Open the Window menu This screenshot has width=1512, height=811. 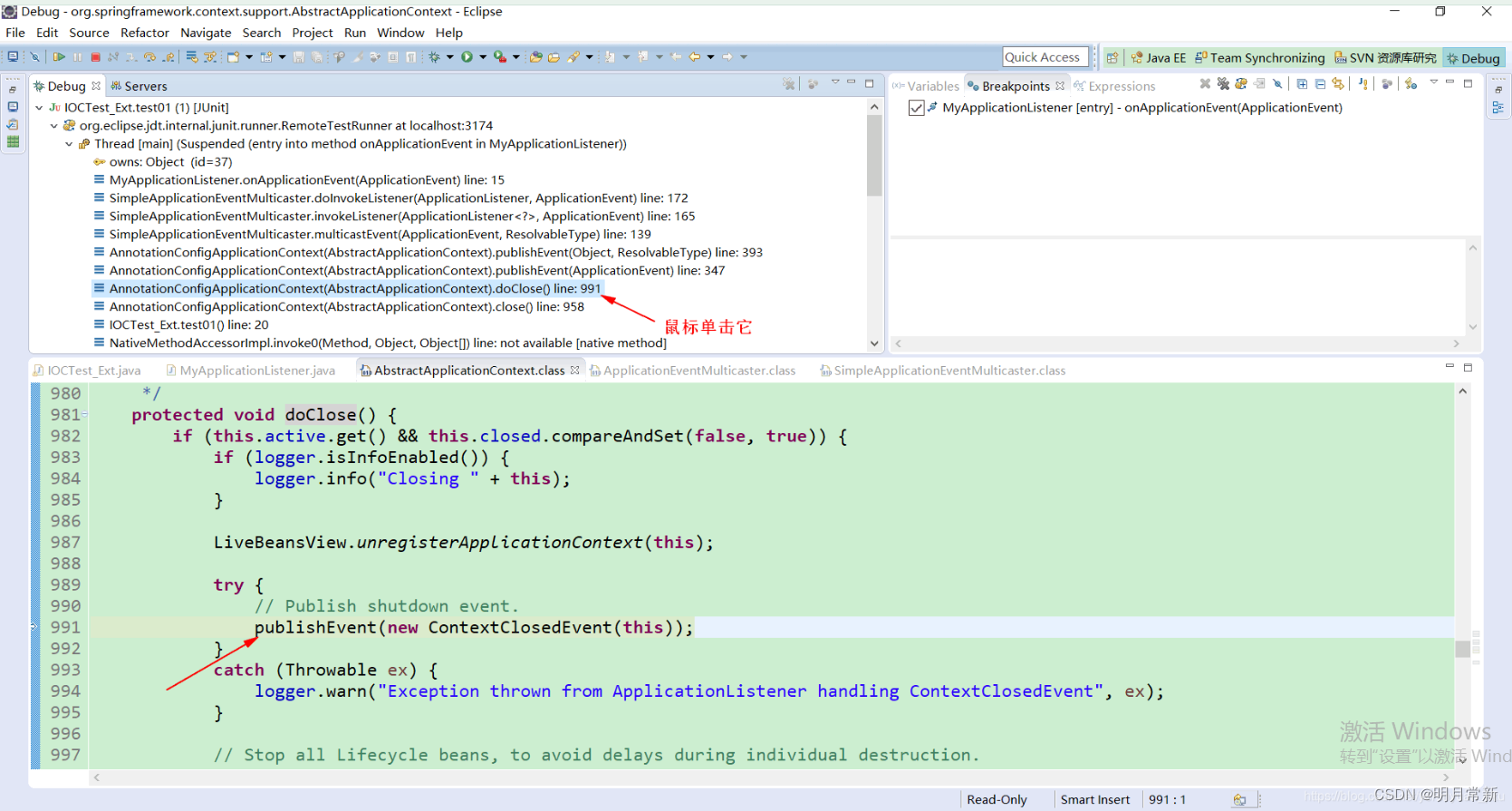click(x=400, y=33)
